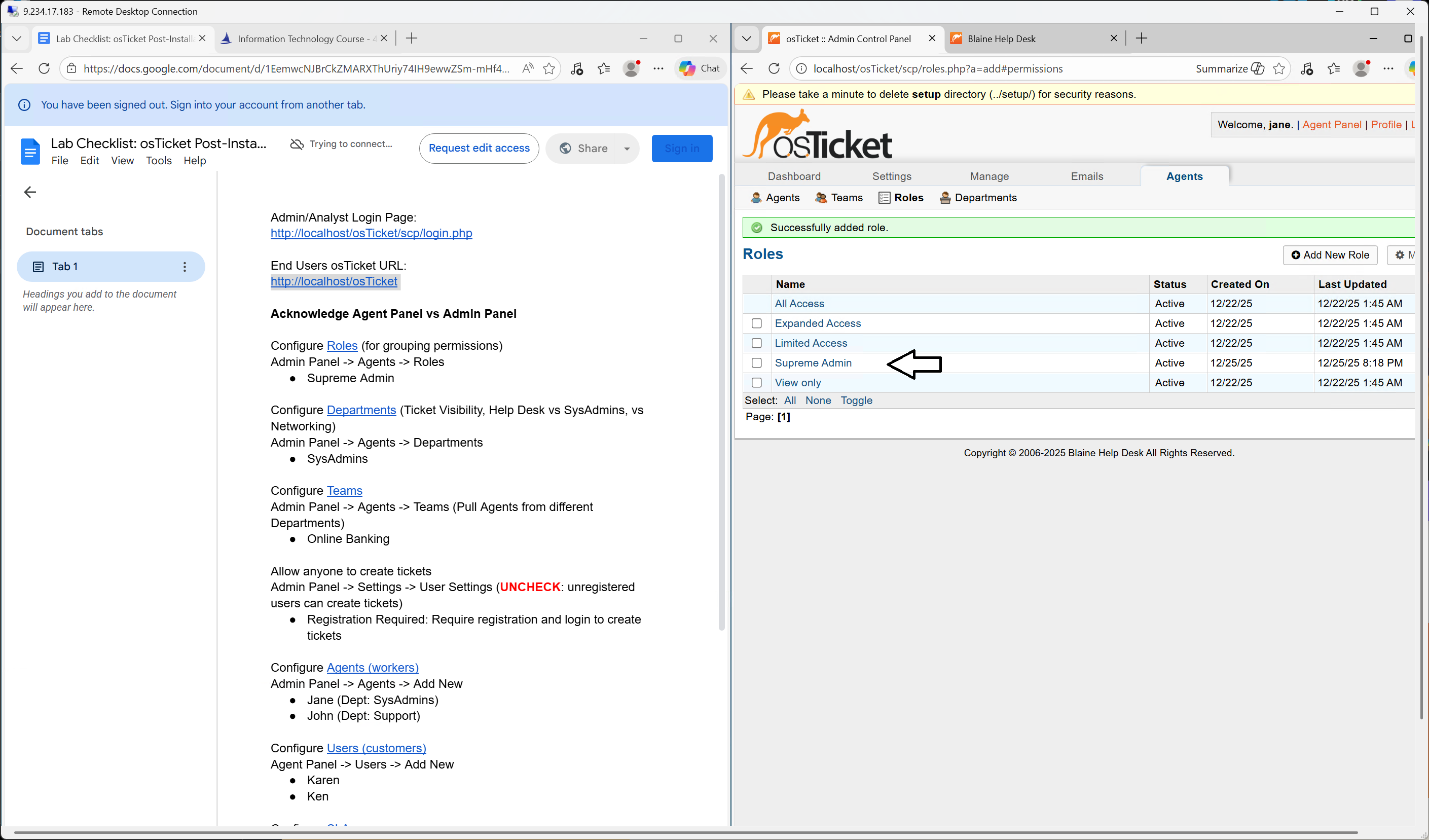
Task: Open the Tools menu in Docs
Action: coord(158,161)
